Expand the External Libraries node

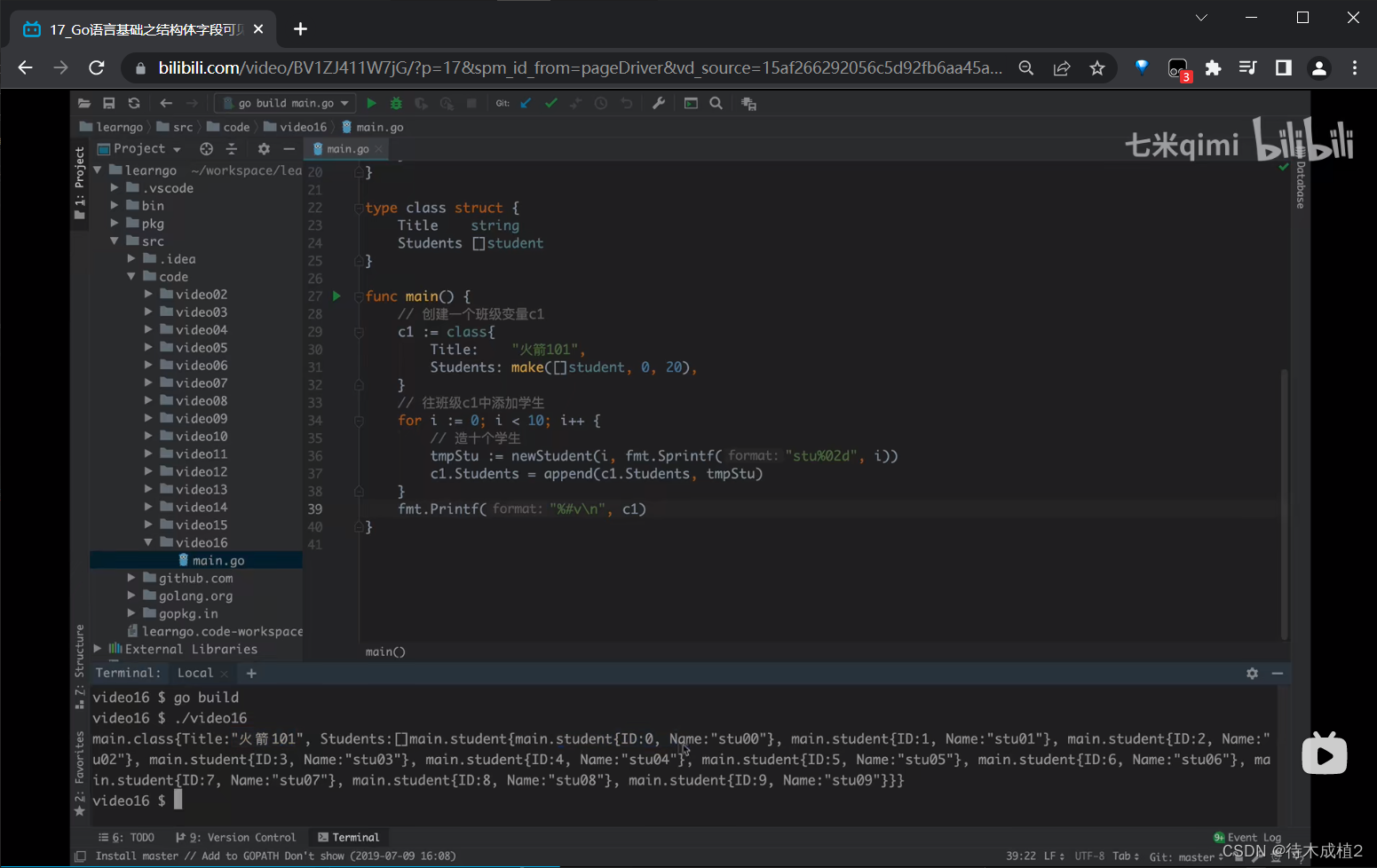tap(98, 649)
